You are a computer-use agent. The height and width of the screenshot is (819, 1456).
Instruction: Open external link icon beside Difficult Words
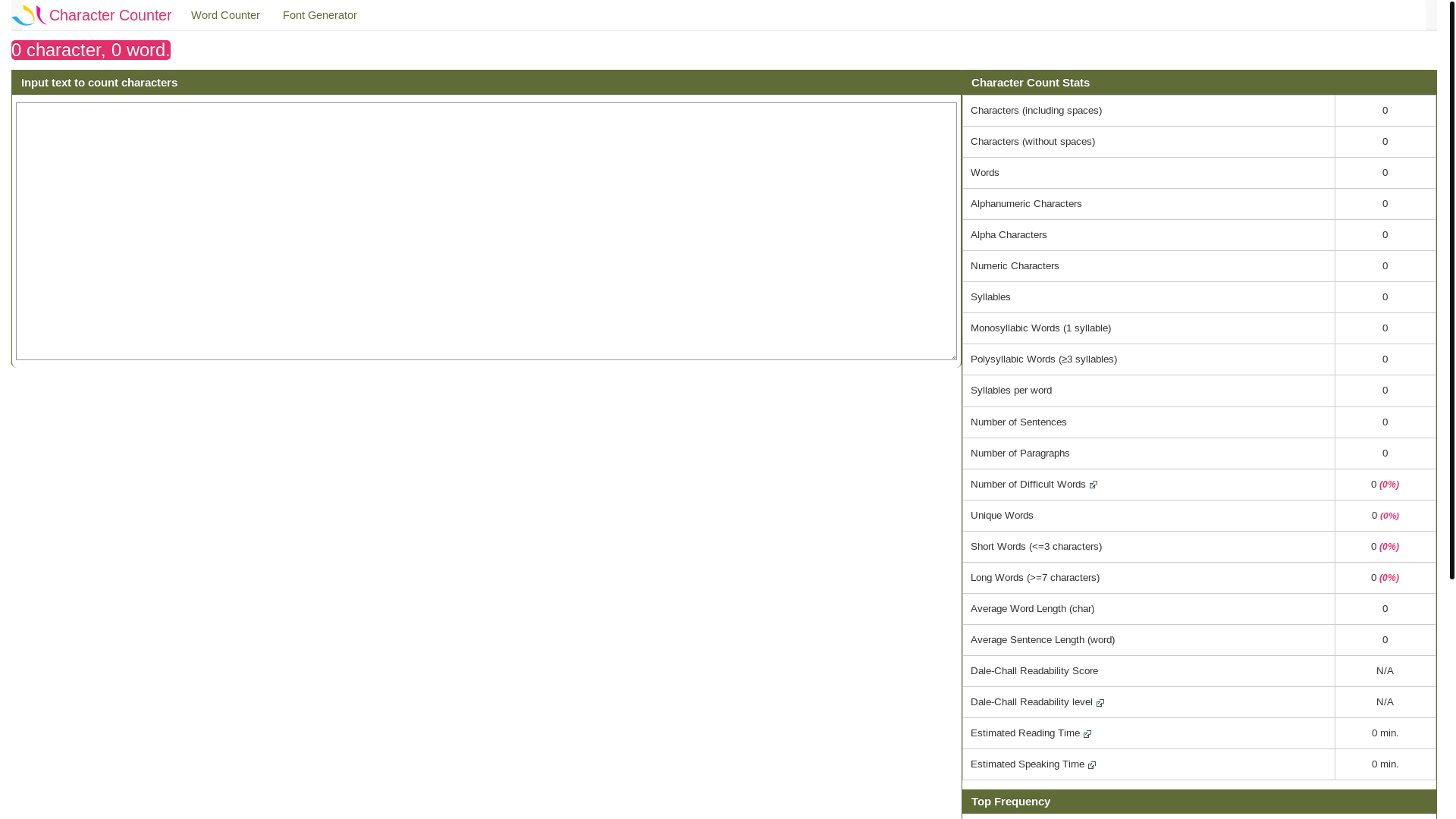[1094, 485]
